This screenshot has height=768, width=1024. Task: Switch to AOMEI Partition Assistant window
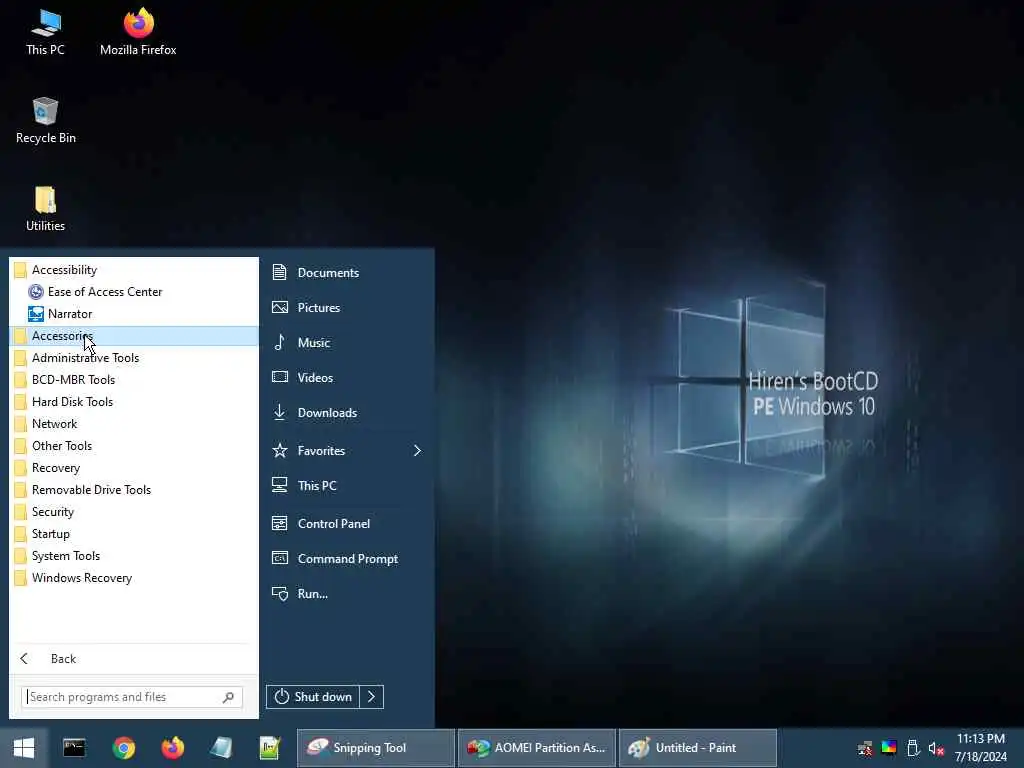(x=537, y=748)
